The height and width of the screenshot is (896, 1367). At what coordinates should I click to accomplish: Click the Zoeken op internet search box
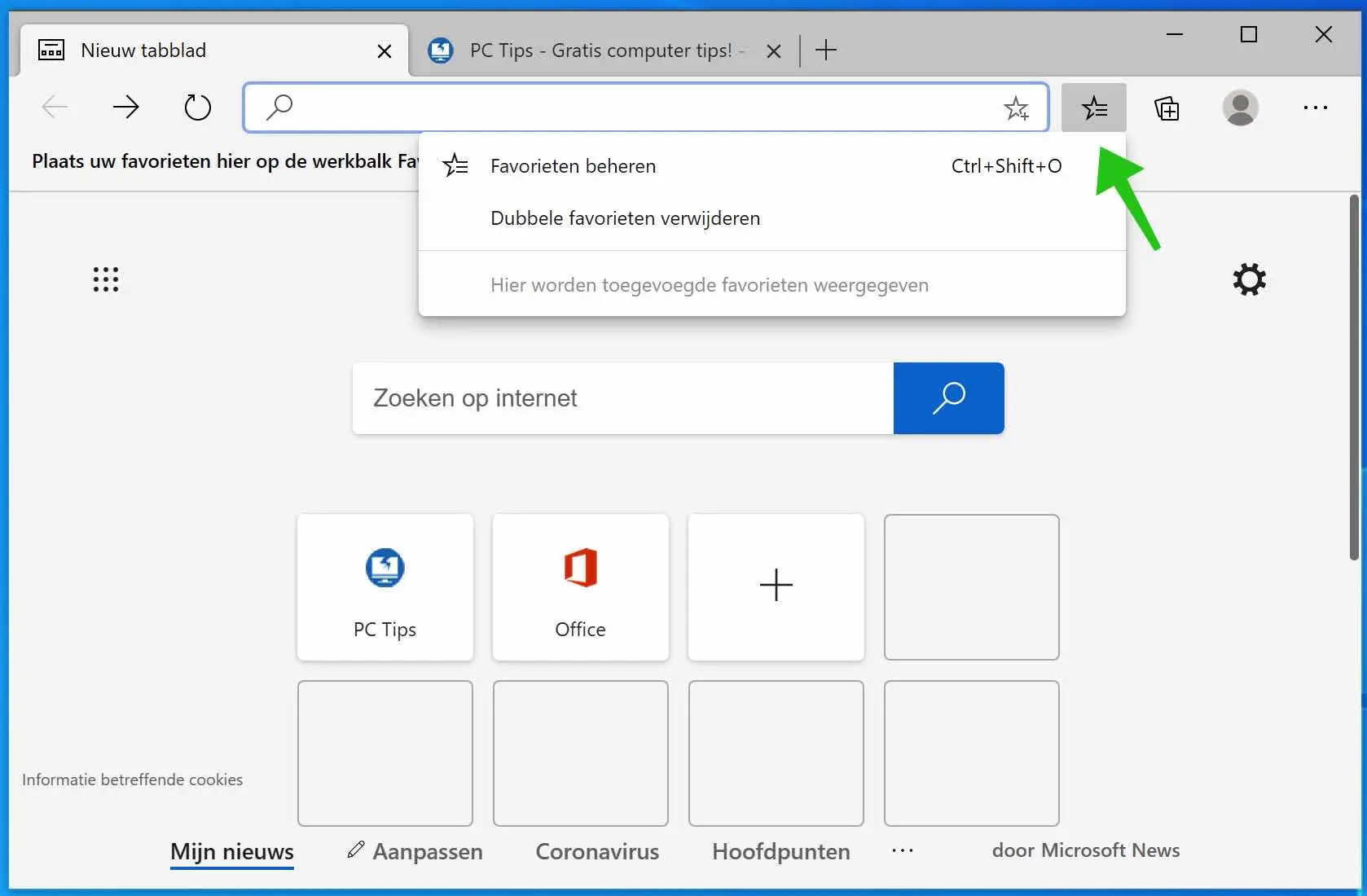click(x=623, y=398)
